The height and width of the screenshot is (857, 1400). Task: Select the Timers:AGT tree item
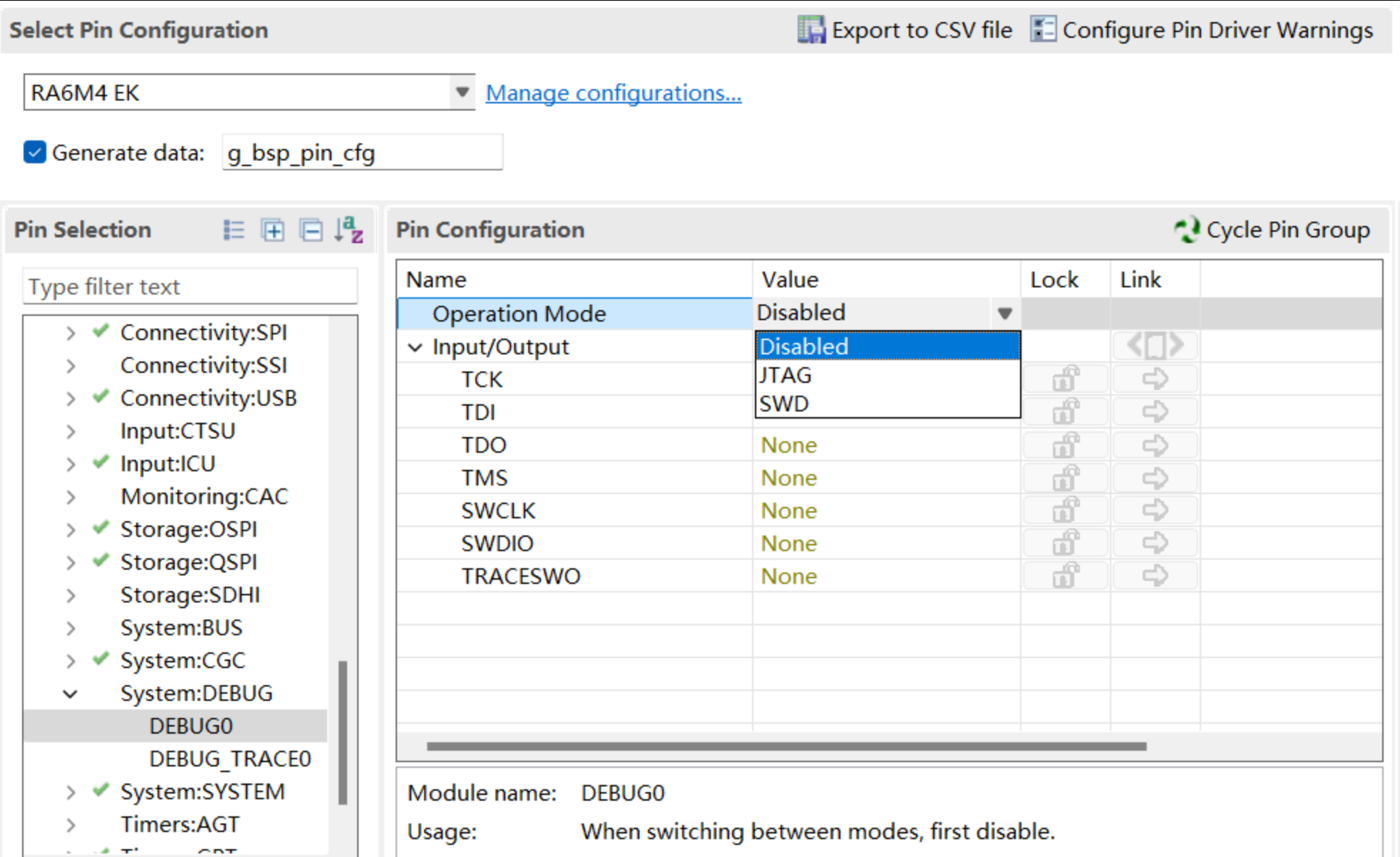[180, 824]
